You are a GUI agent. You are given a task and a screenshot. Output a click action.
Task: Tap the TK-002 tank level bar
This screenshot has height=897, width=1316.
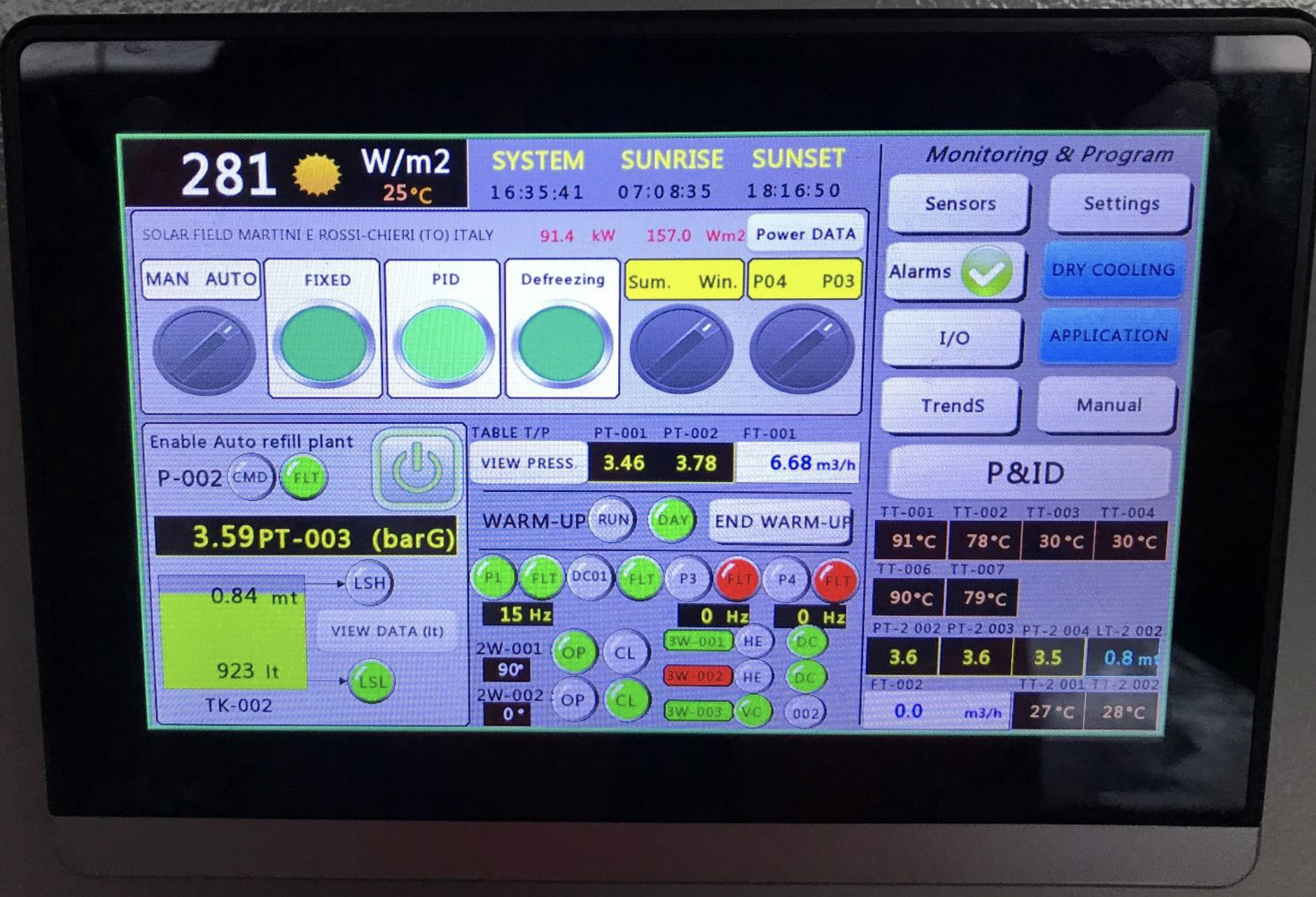click(x=233, y=633)
